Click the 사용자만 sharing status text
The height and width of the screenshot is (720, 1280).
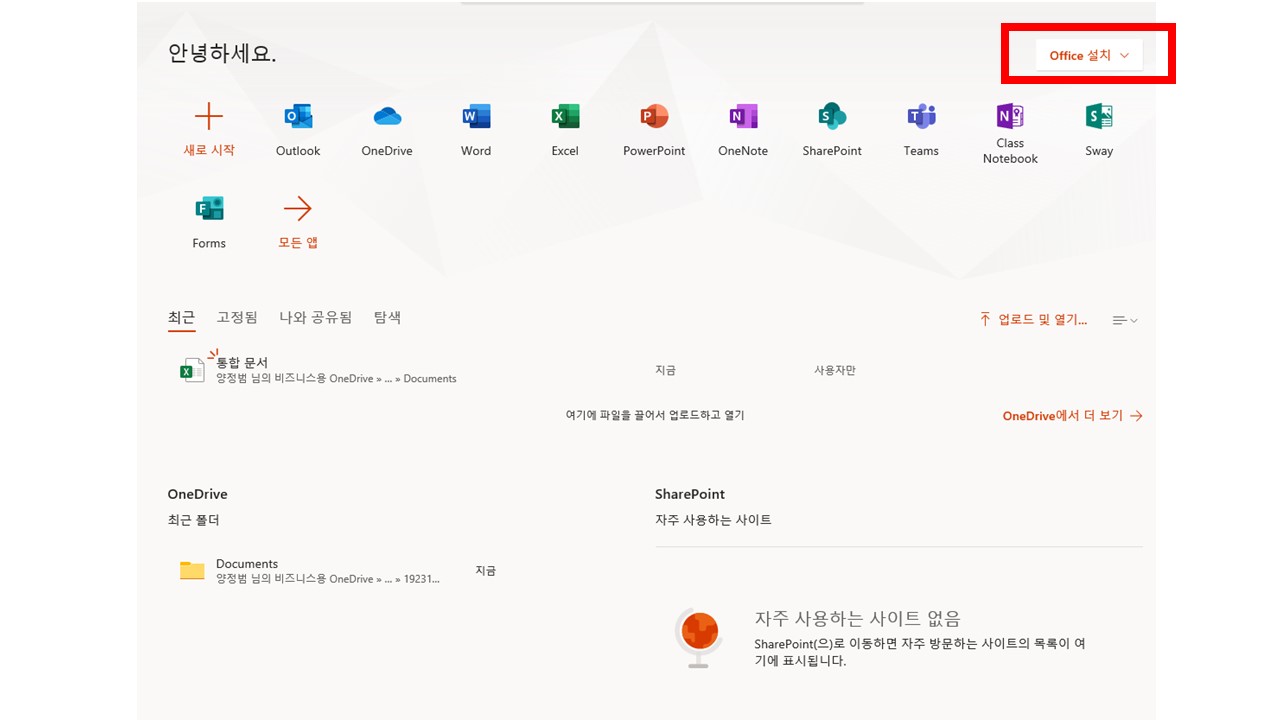[x=835, y=370]
